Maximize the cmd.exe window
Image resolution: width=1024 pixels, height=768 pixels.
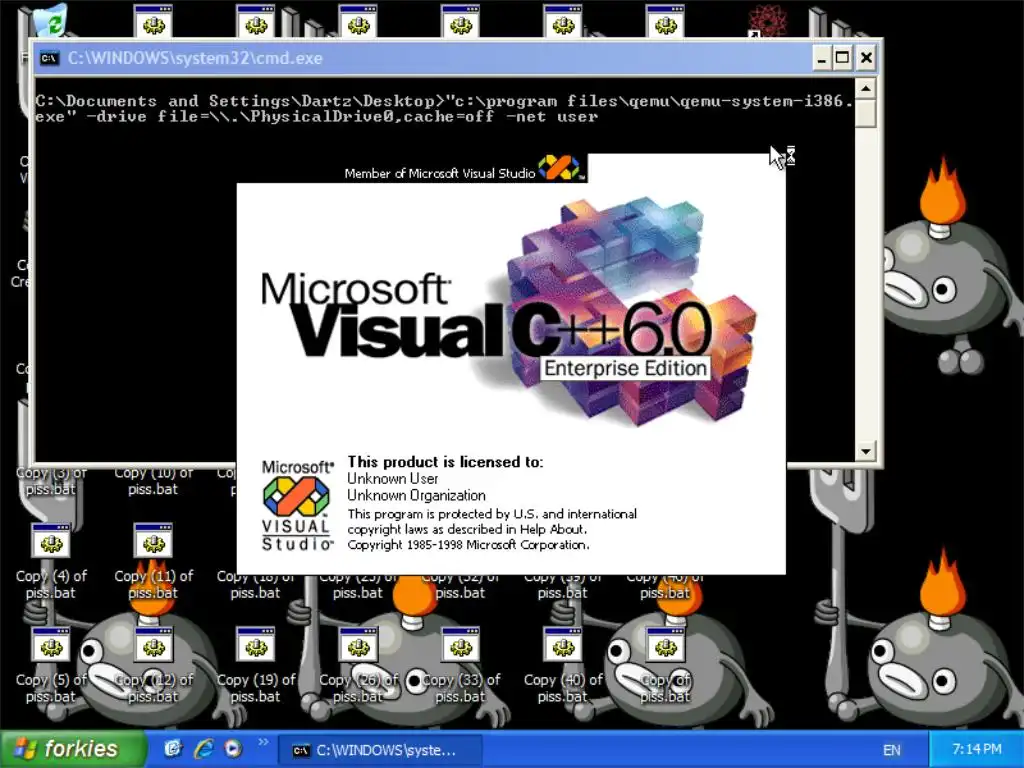842,58
